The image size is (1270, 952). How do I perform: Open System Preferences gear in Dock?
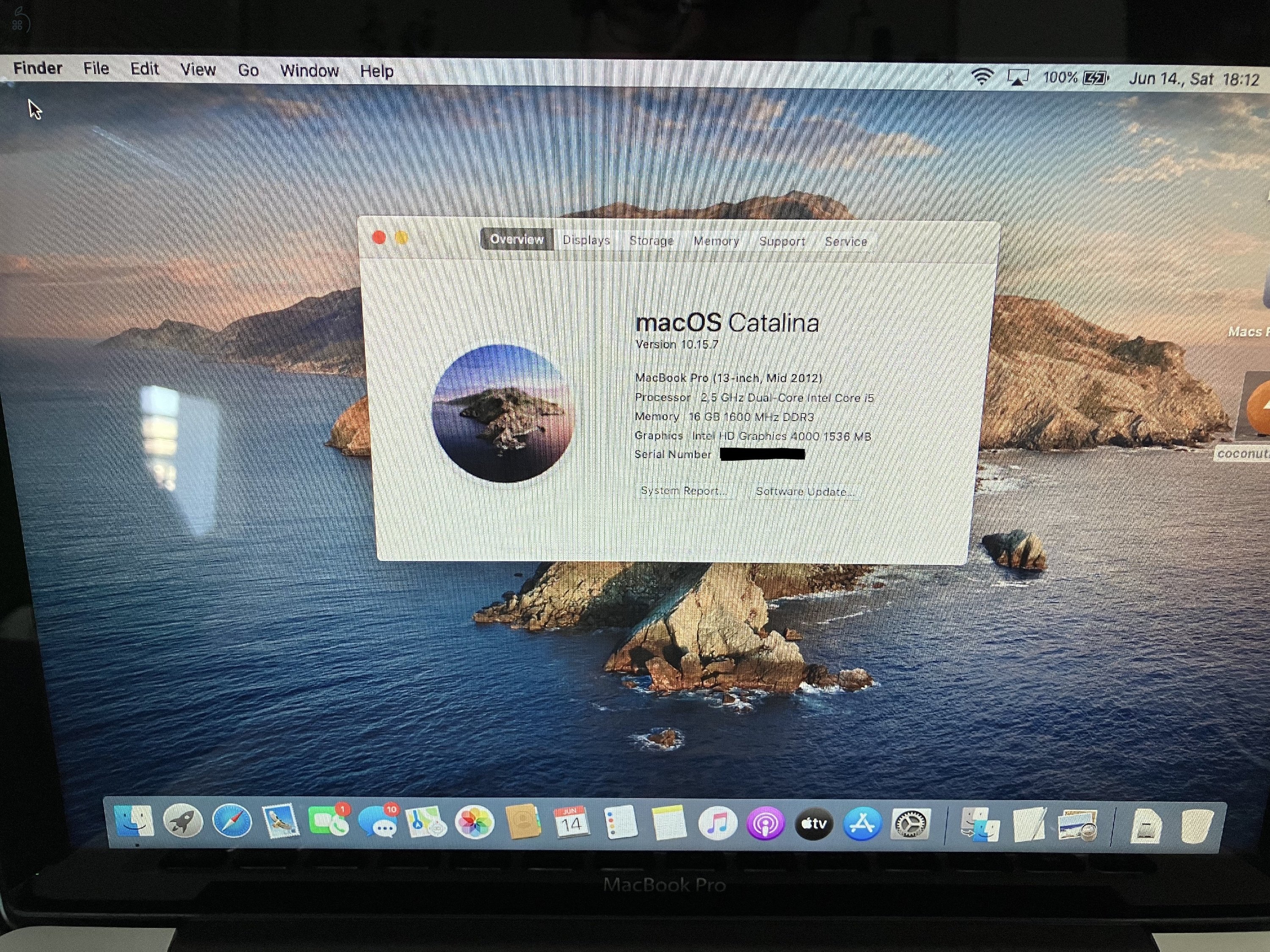click(x=911, y=825)
